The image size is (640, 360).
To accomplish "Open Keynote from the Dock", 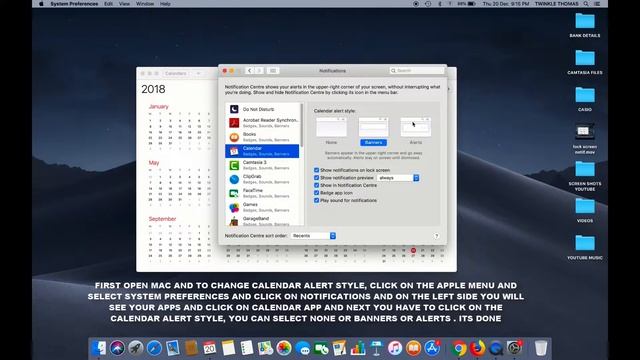I will (376, 348).
